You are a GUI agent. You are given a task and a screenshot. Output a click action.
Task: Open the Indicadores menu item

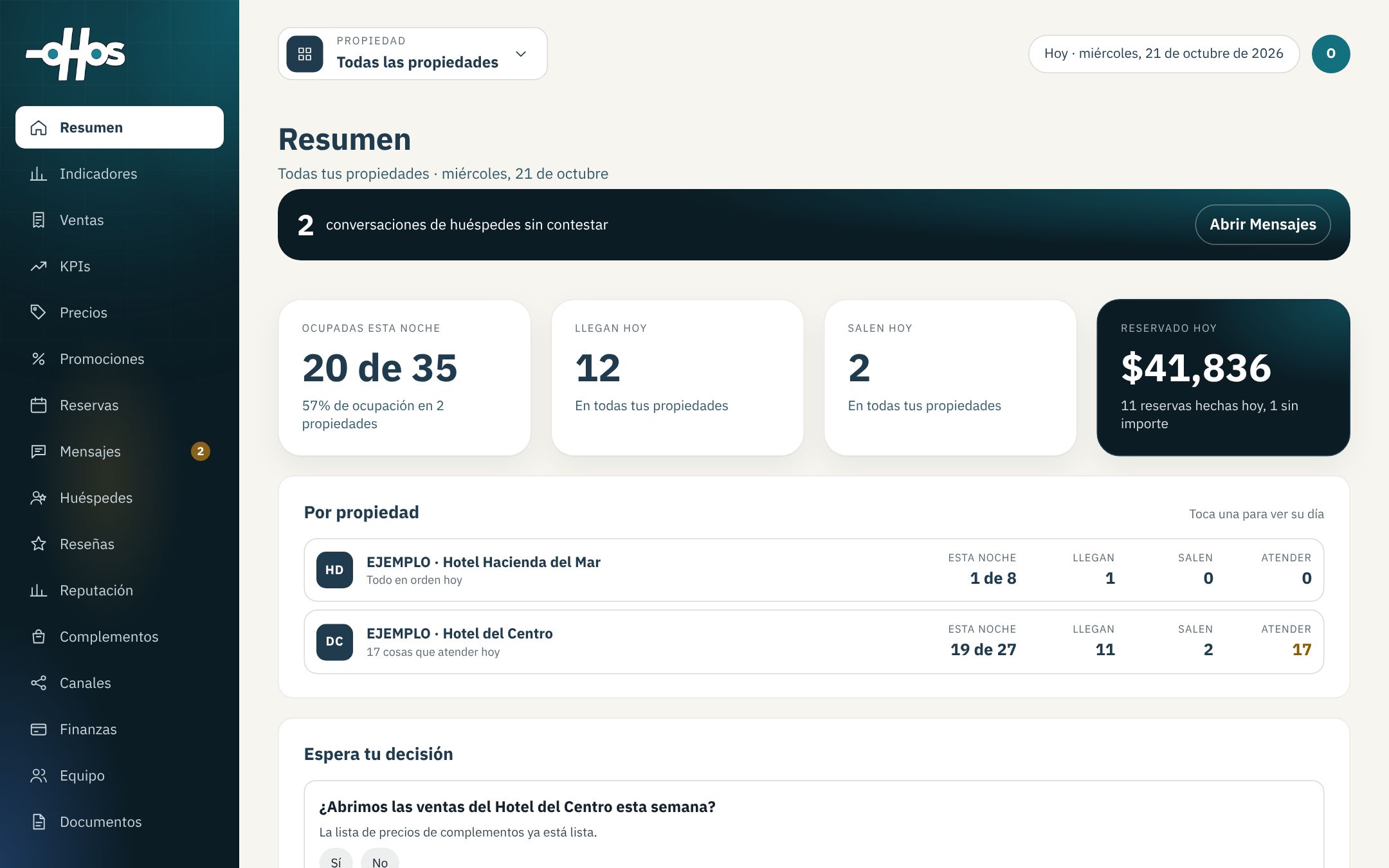[120, 174]
